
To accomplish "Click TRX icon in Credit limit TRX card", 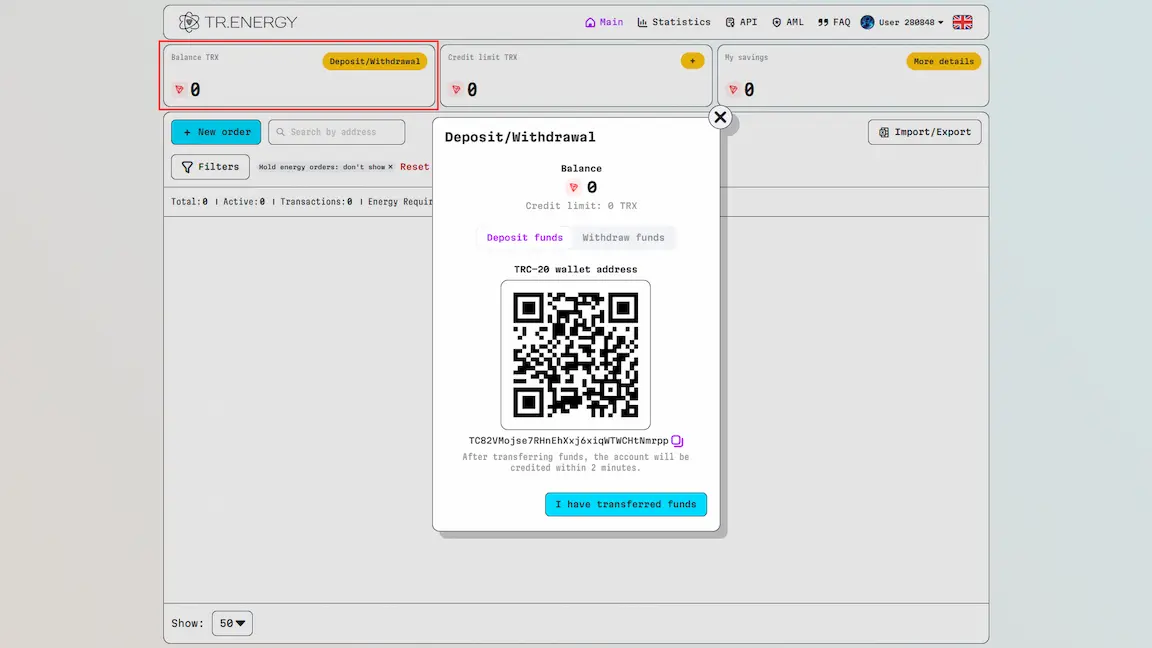I will [456, 90].
